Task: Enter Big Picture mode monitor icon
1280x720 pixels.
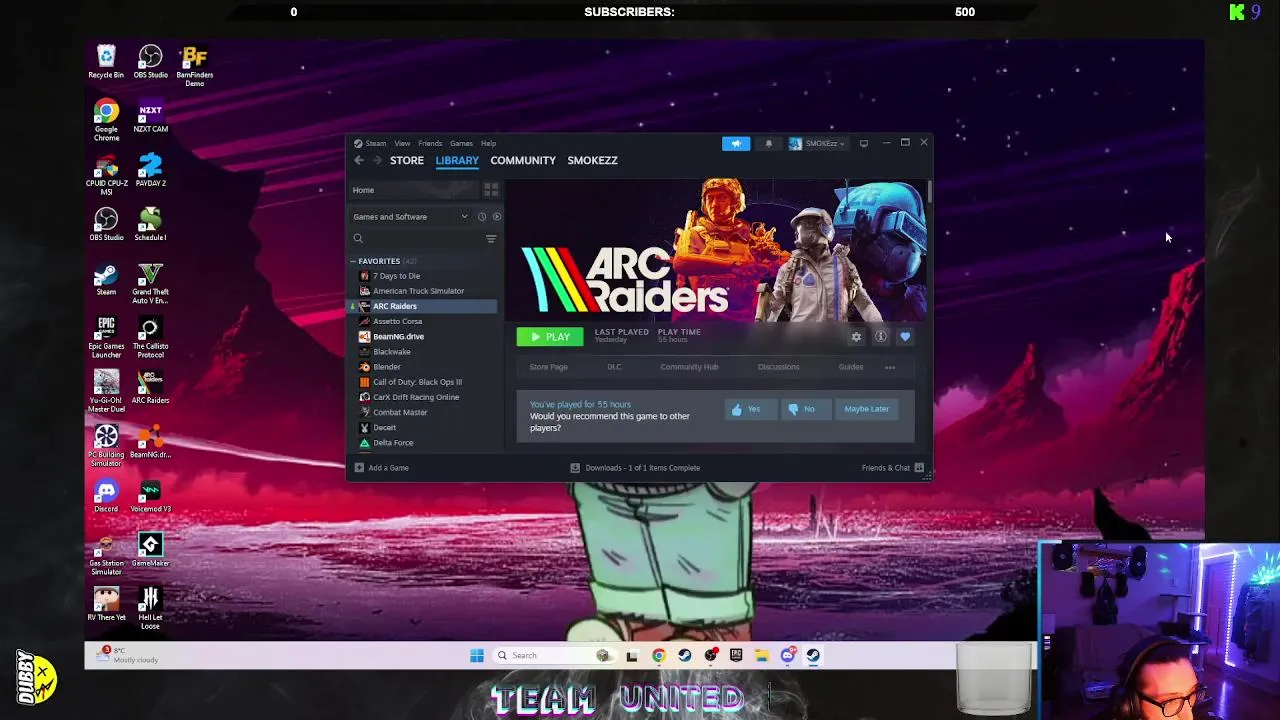Action: click(x=864, y=143)
